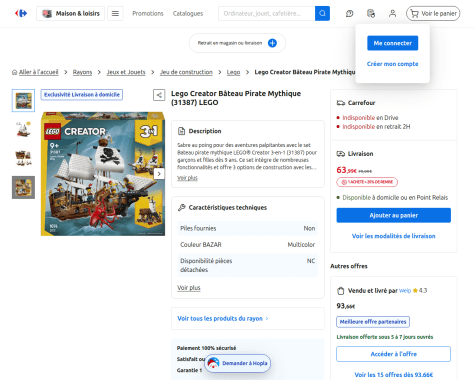The height and width of the screenshot is (380, 475).
Task: Go to Promotions
Action: coord(148,13)
